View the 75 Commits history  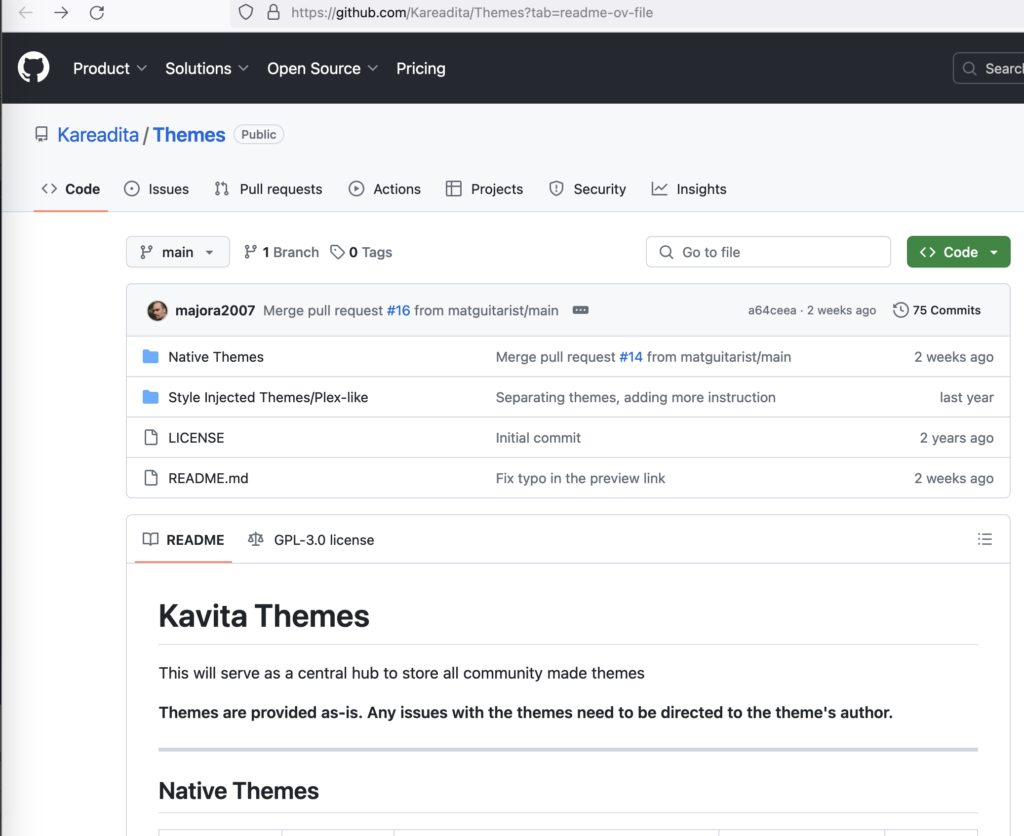pos(937,310)
